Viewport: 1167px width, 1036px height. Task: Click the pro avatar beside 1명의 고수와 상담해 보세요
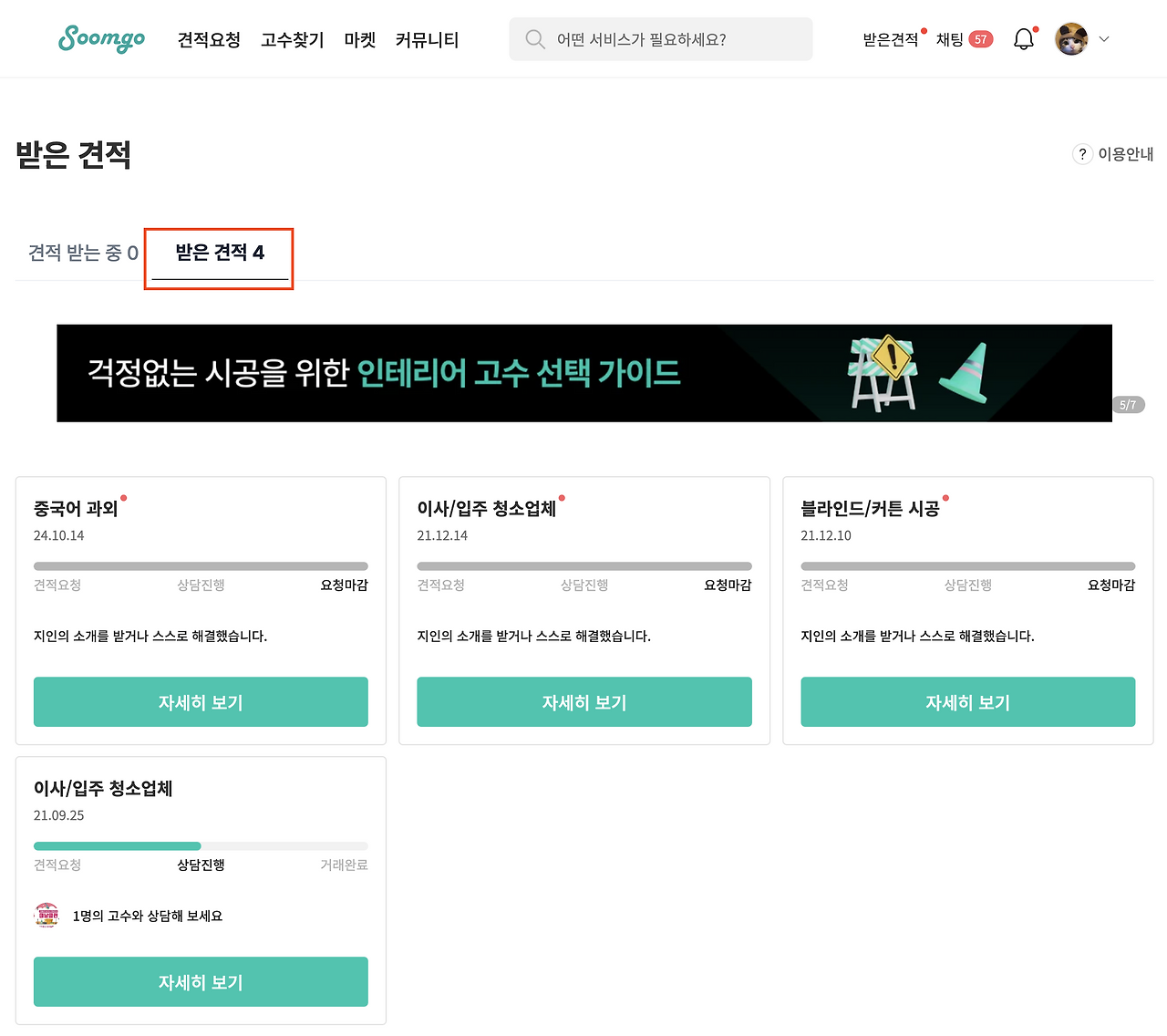click(46, 915)
